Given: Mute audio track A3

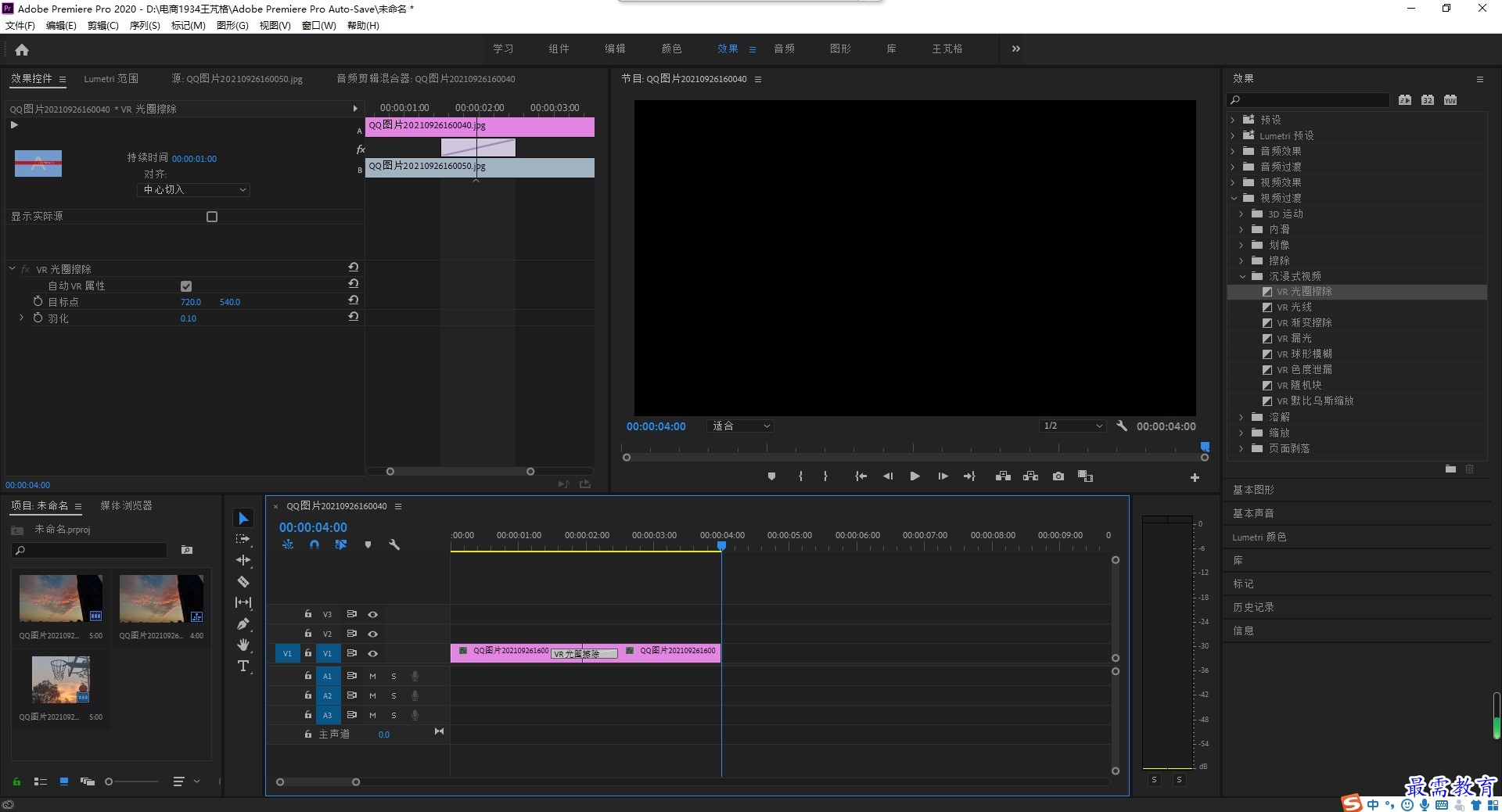Looking at the screenshot, I should (372, 715).
